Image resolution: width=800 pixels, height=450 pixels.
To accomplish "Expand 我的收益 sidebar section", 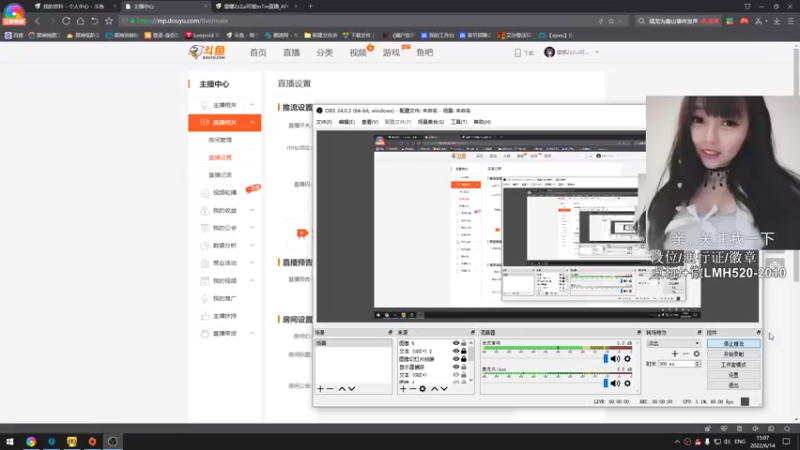I will 252,210.
